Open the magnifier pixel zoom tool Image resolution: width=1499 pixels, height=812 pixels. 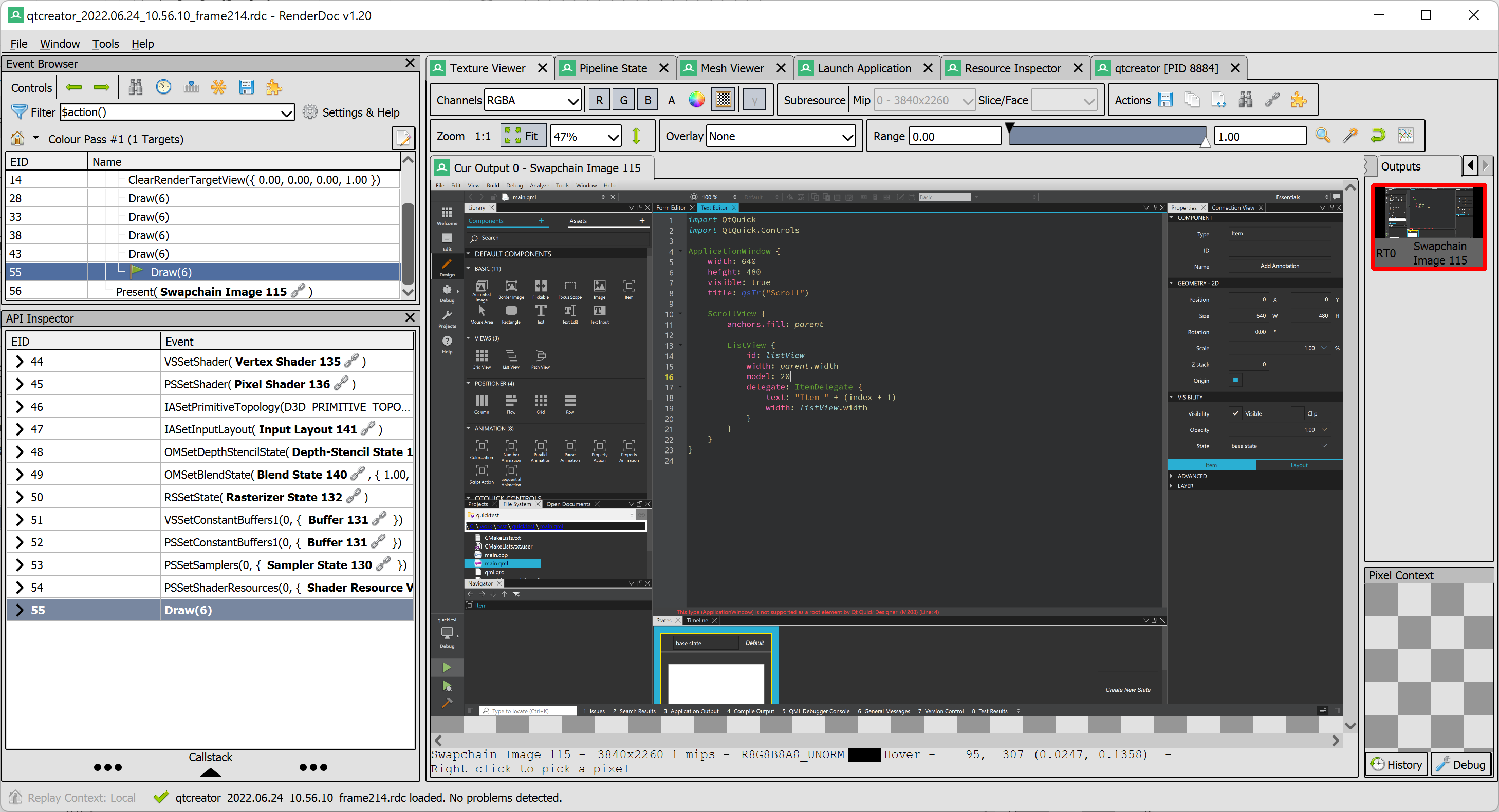pos(1323,135)
